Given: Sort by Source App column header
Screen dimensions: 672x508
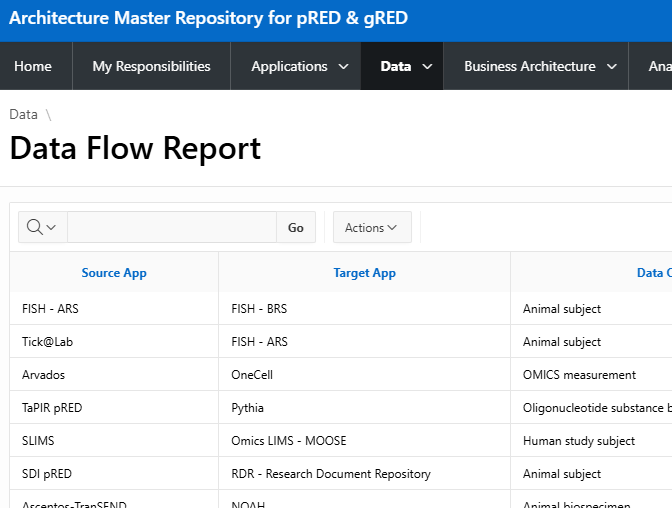Looking at the screenshot, I should 114,273.
